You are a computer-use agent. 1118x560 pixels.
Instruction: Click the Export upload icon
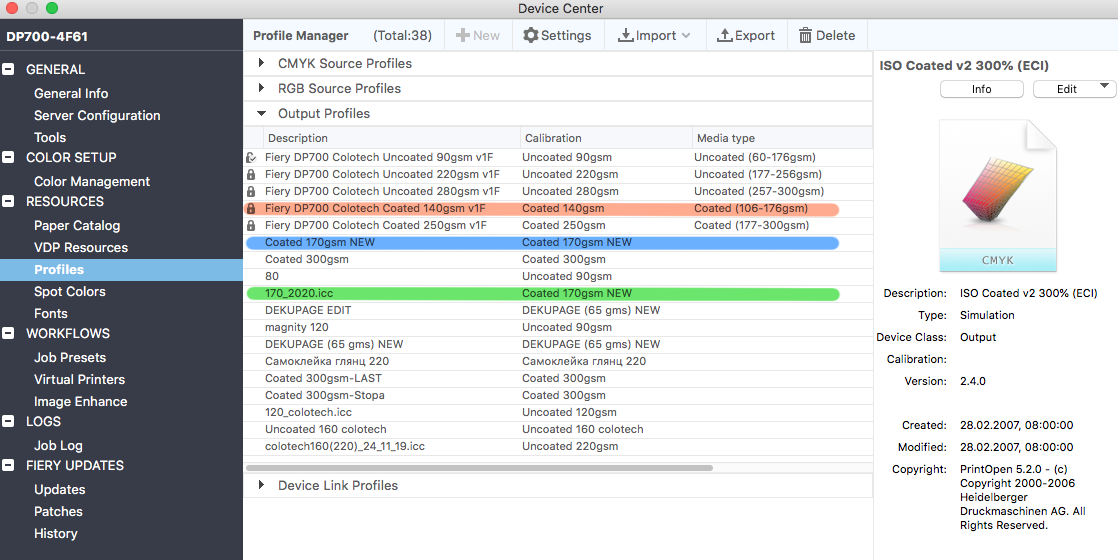[724, 35]
